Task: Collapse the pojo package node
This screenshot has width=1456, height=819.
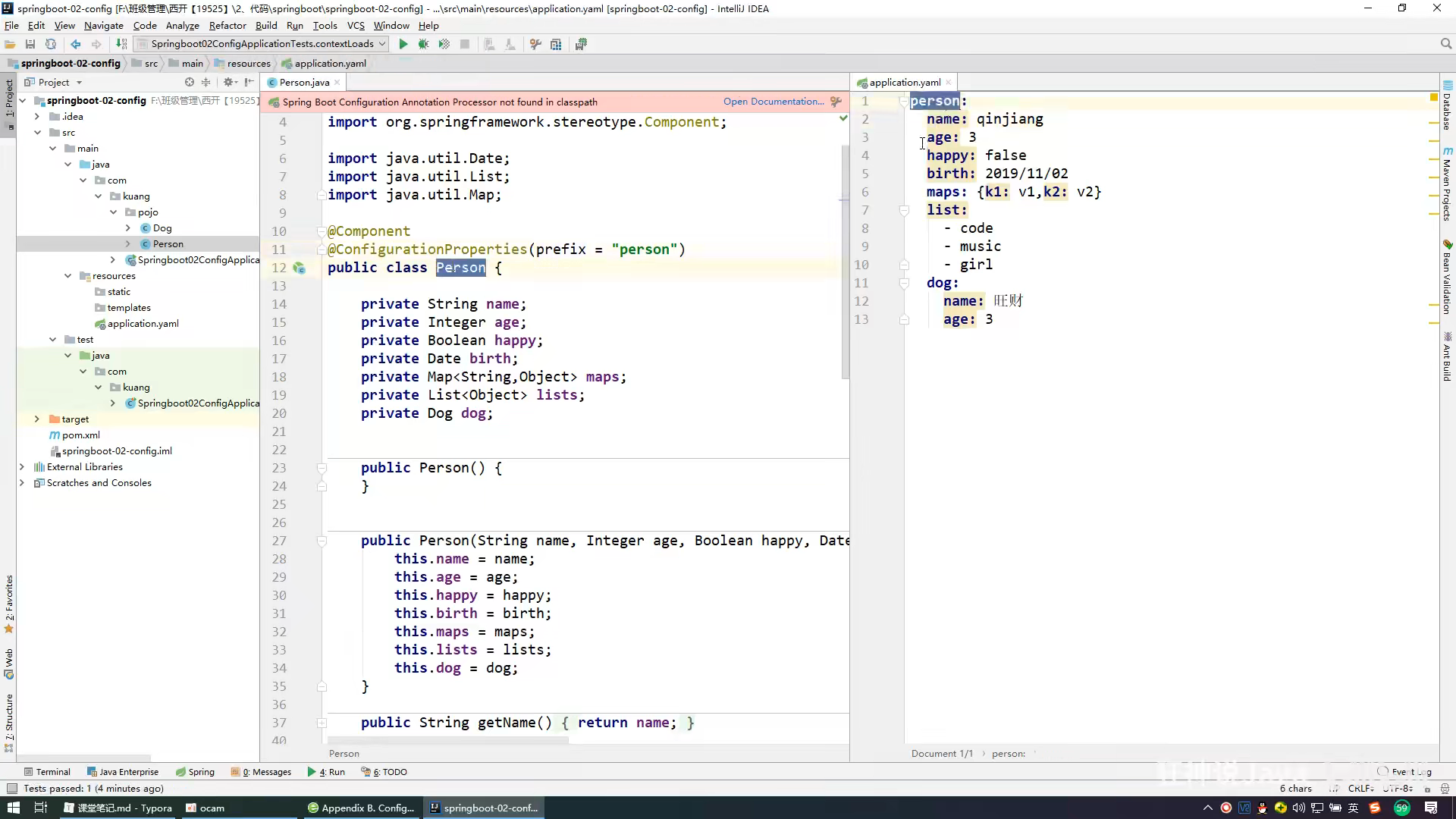Action: tap(113, 212)
